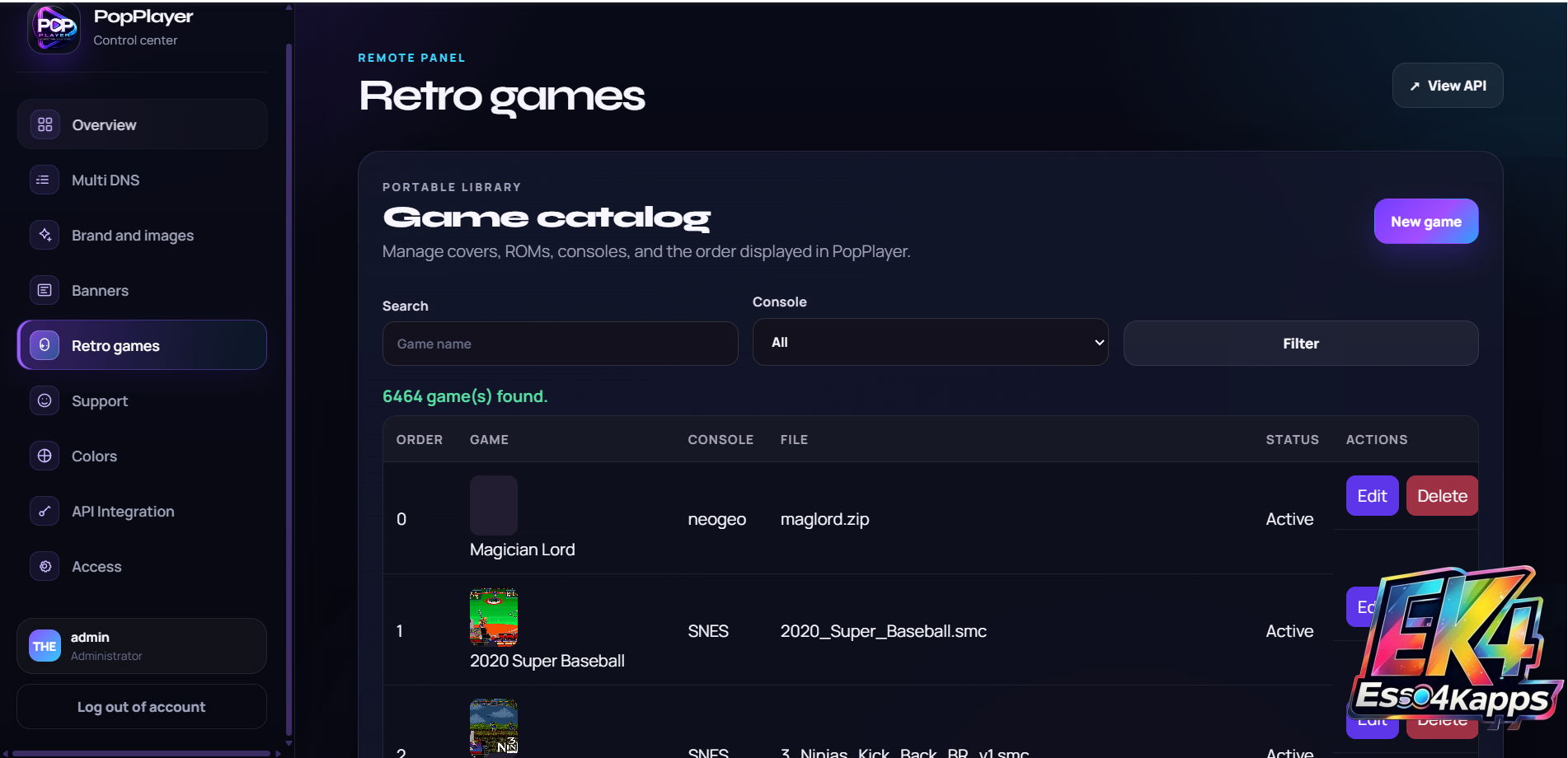1568x758 pixels.
Task: Click the Multi DNS list icon
Action: (x=45, y=180)
